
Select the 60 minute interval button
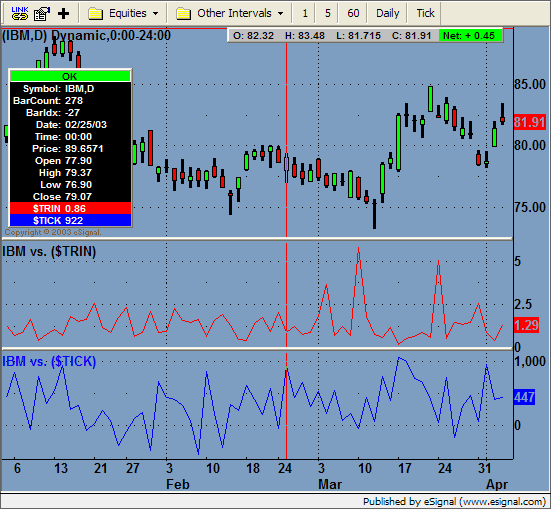point(353,13)
